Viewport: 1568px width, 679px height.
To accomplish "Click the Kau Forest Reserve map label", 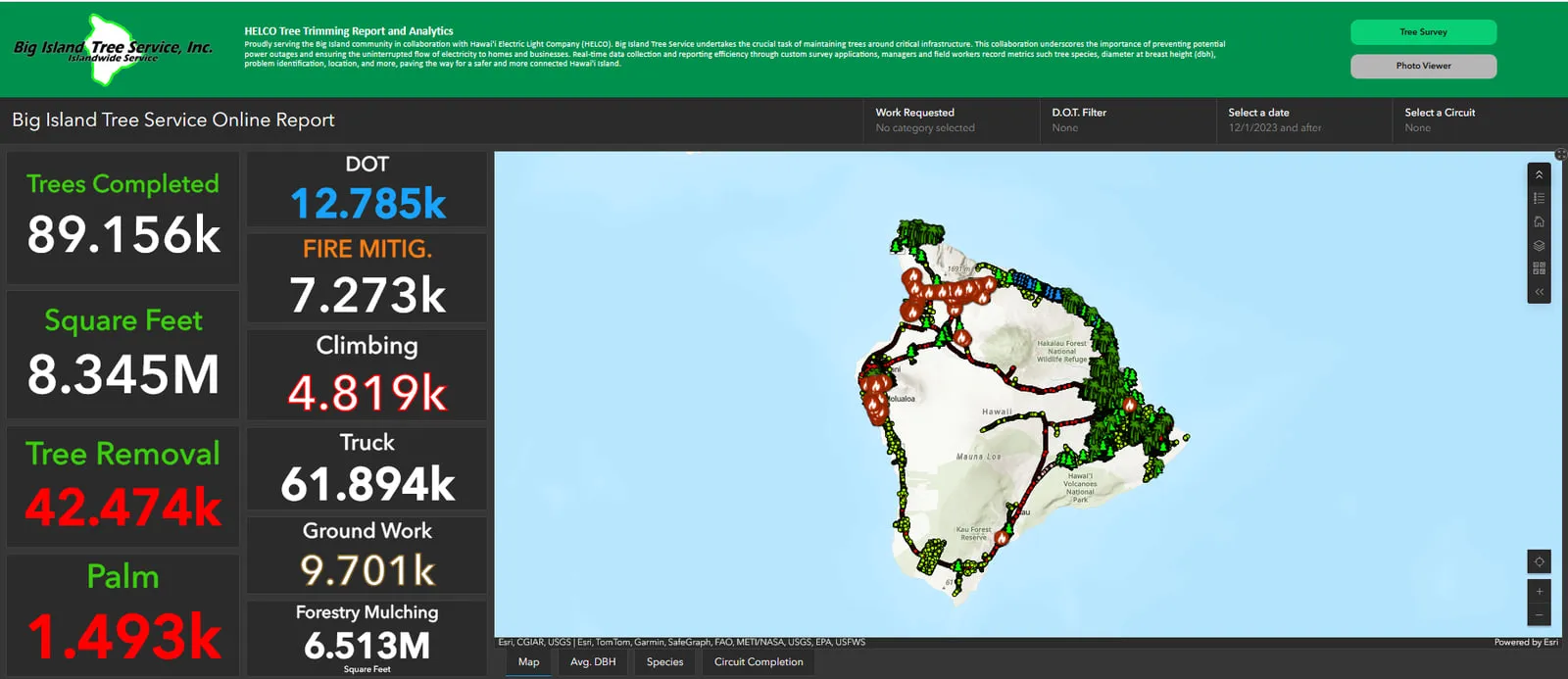I will tap(974, 533).
